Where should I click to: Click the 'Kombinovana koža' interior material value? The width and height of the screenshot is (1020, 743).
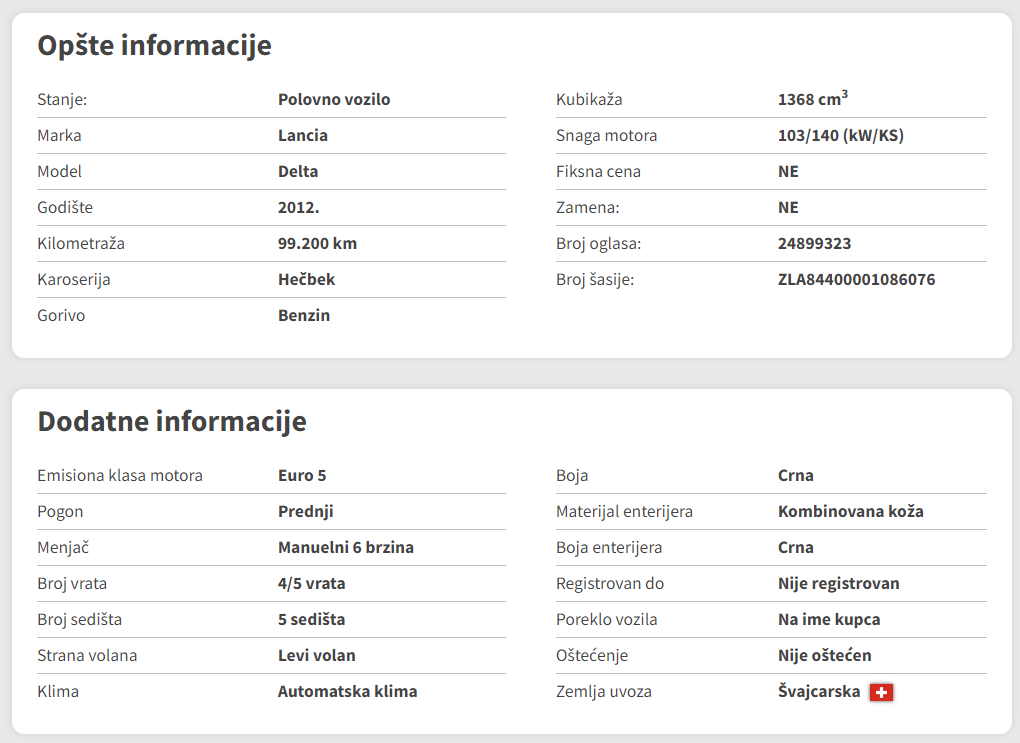(850, 511)
